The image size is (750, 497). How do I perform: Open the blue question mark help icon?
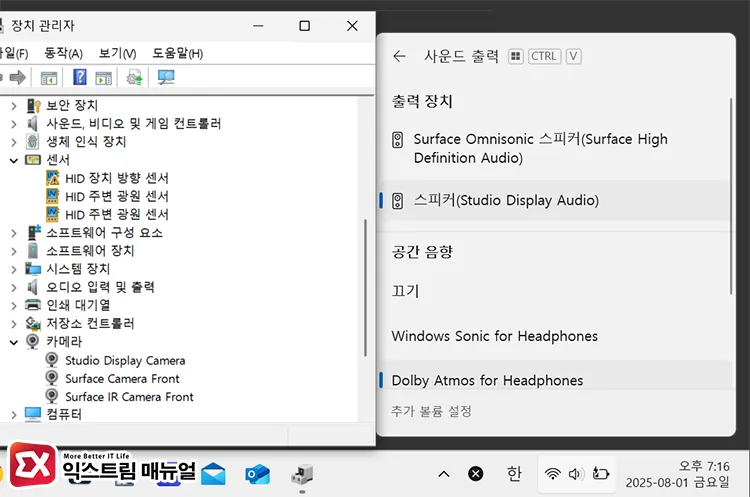coord(79,77)
